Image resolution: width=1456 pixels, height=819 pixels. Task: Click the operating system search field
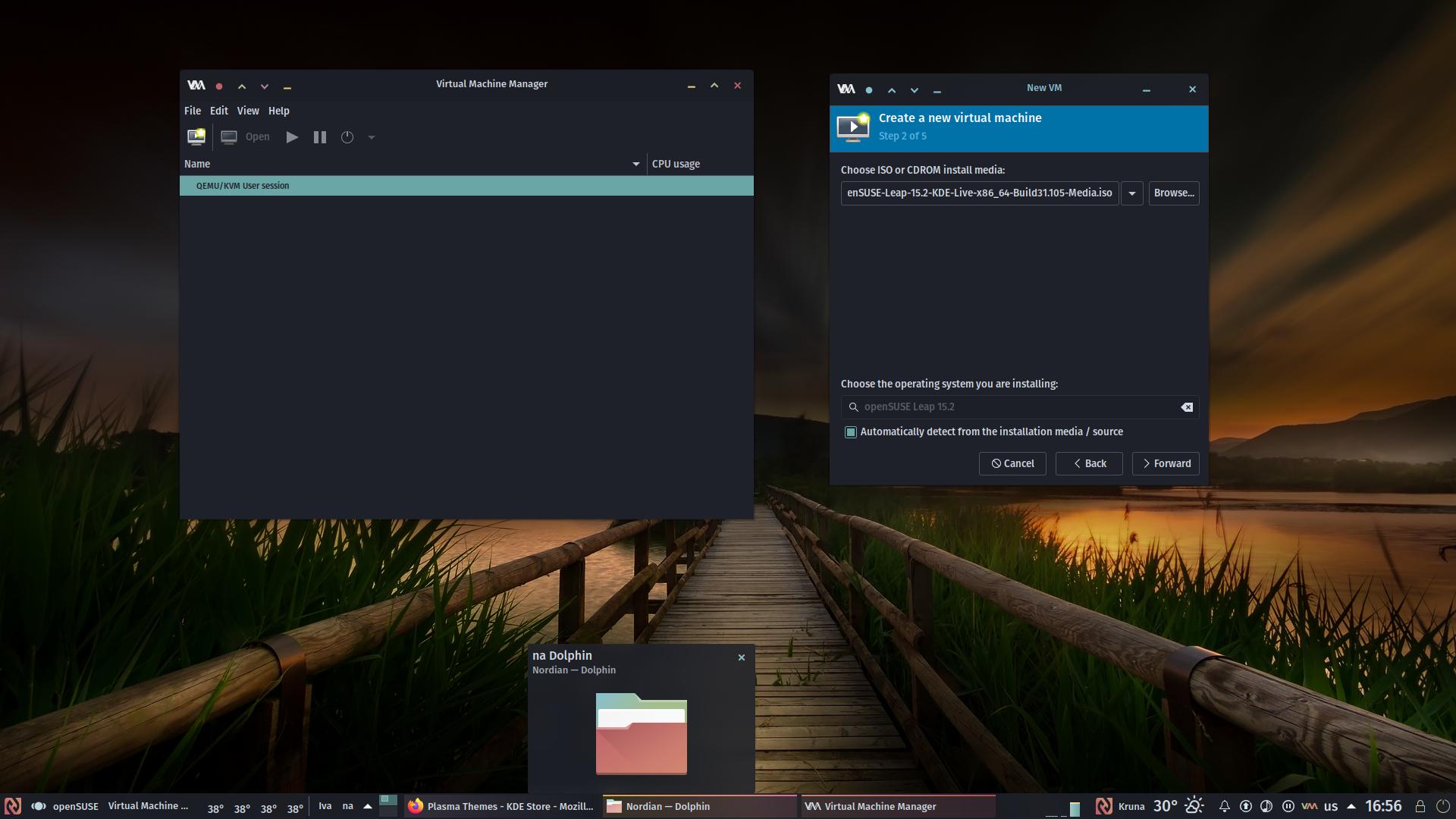(1019, 407)
